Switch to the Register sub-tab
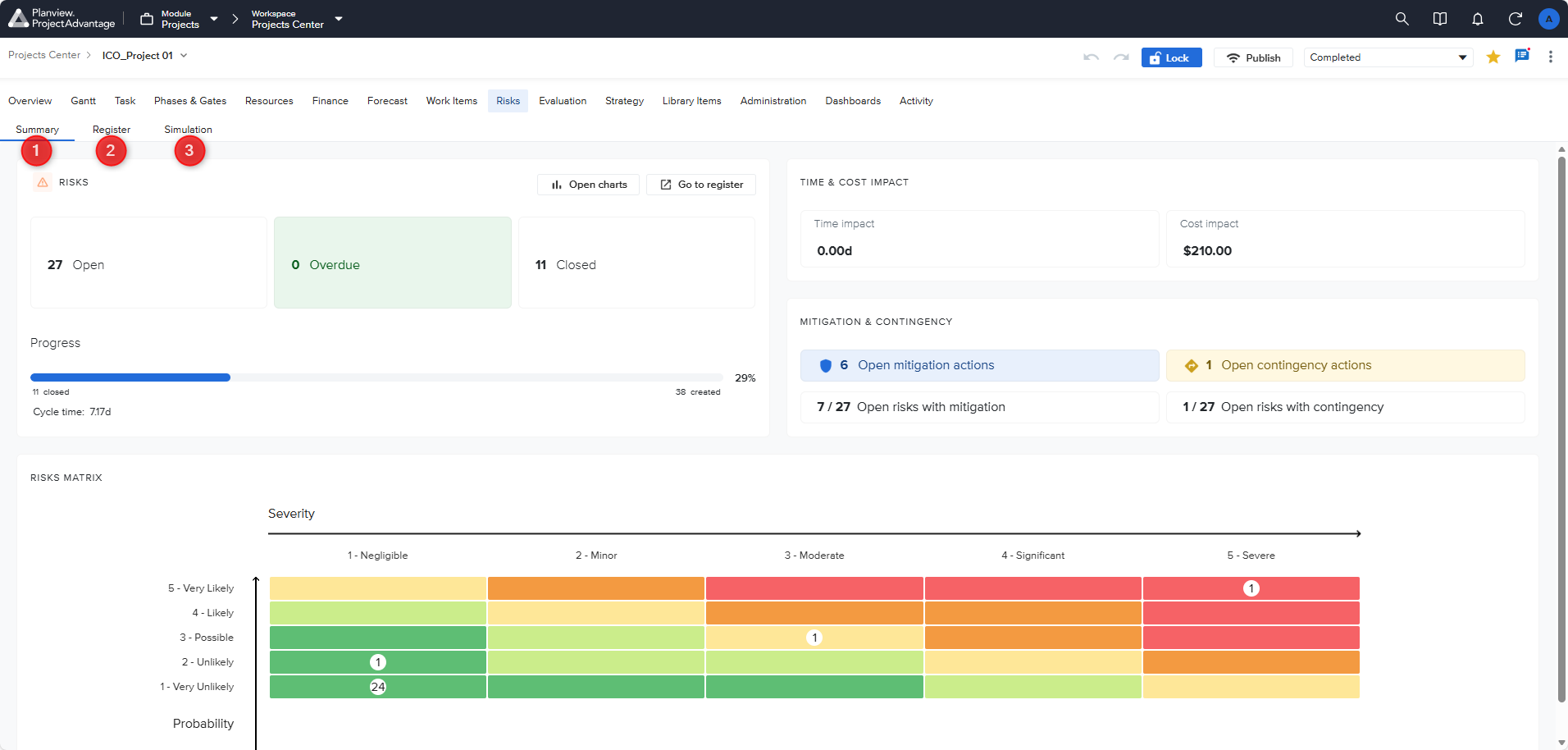The image size is (1568, 750). (x=112, y=130)
